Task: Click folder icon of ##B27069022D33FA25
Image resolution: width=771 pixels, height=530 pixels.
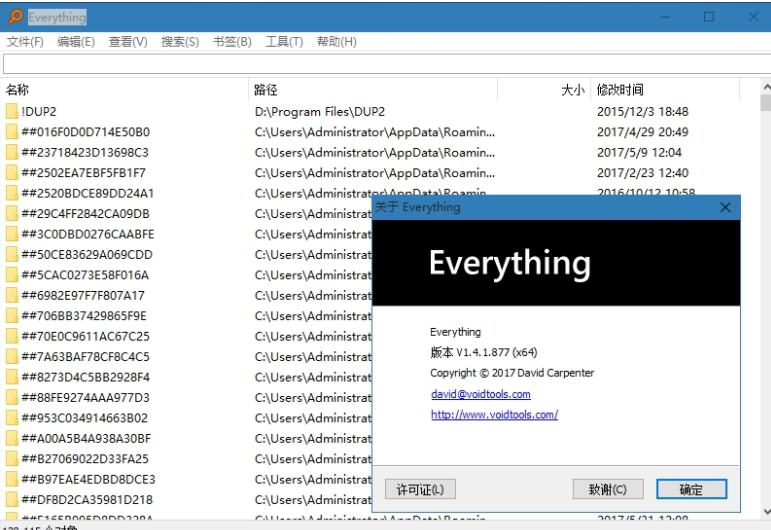Action: (12, 458)
